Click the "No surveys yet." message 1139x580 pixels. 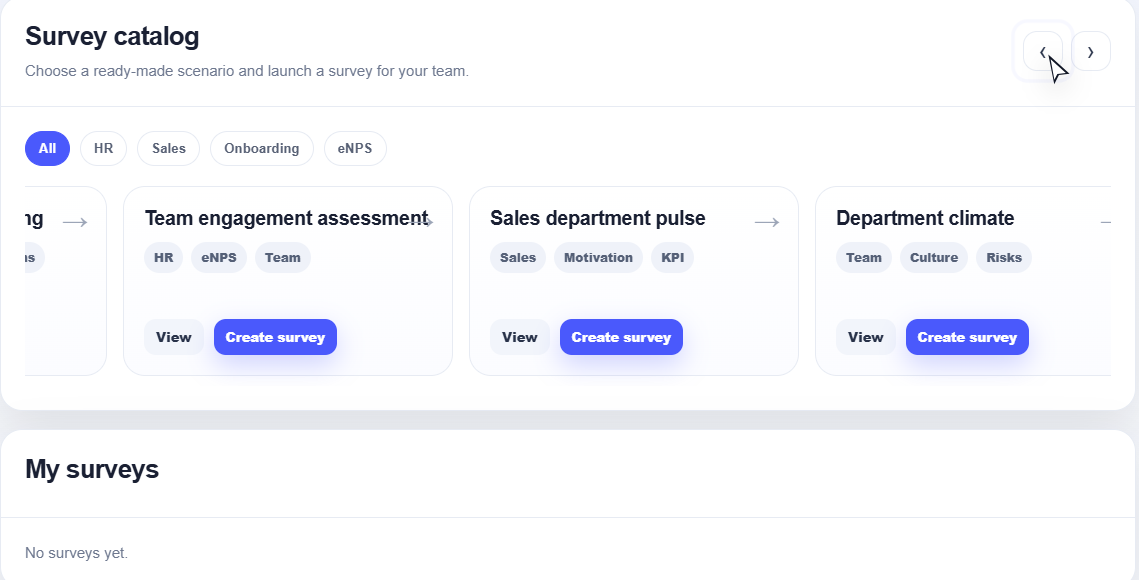tap(76, 553)
